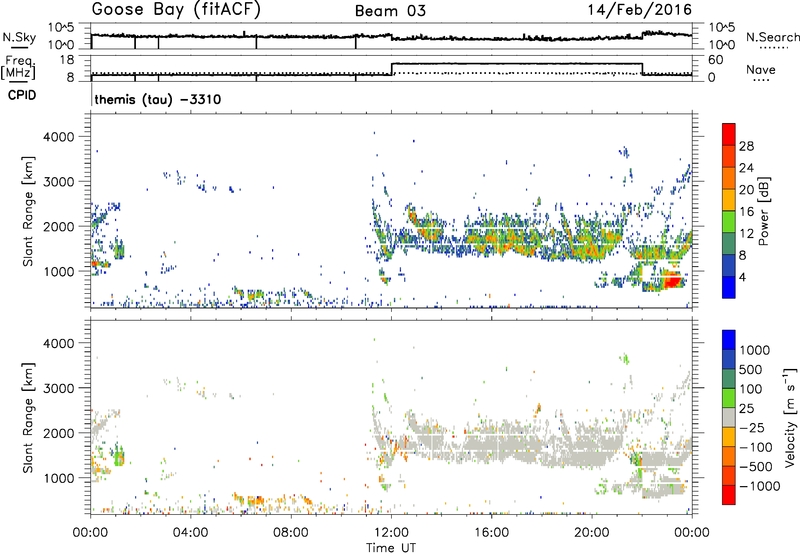Select the "Freq. [MHz]" axis label
Screen dimensions: 800x554
point(19,68)
